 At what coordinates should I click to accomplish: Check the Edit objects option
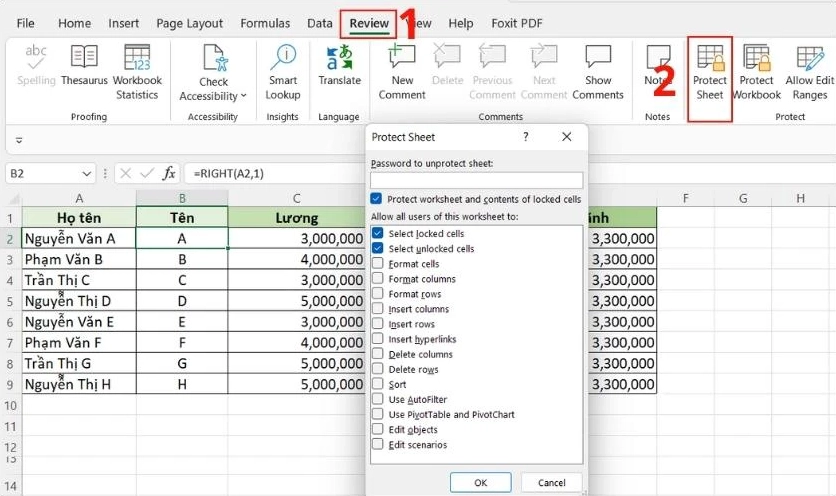coord(377,429)
